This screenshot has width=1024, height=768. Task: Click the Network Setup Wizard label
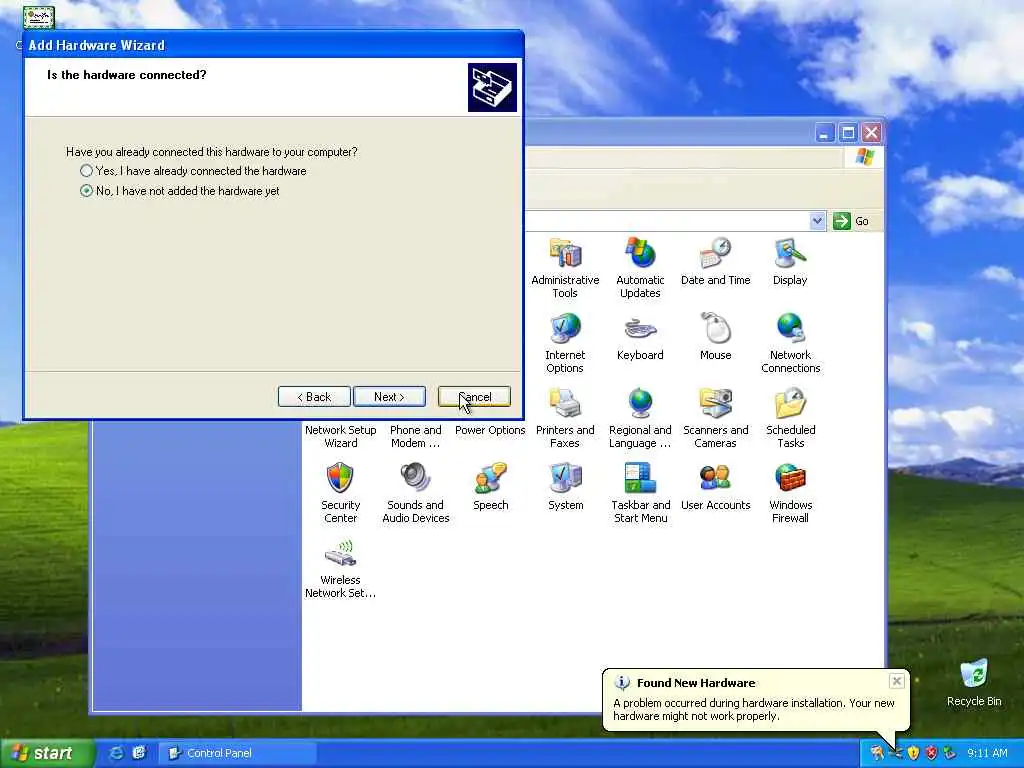340,436
